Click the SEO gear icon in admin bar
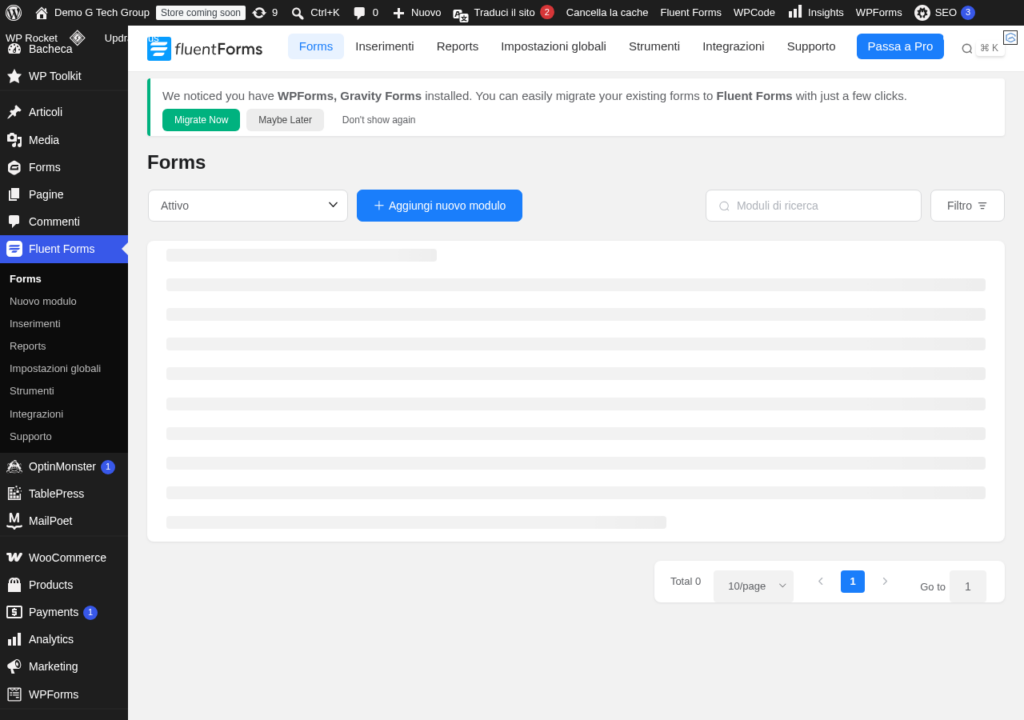 tap(921, 12)
